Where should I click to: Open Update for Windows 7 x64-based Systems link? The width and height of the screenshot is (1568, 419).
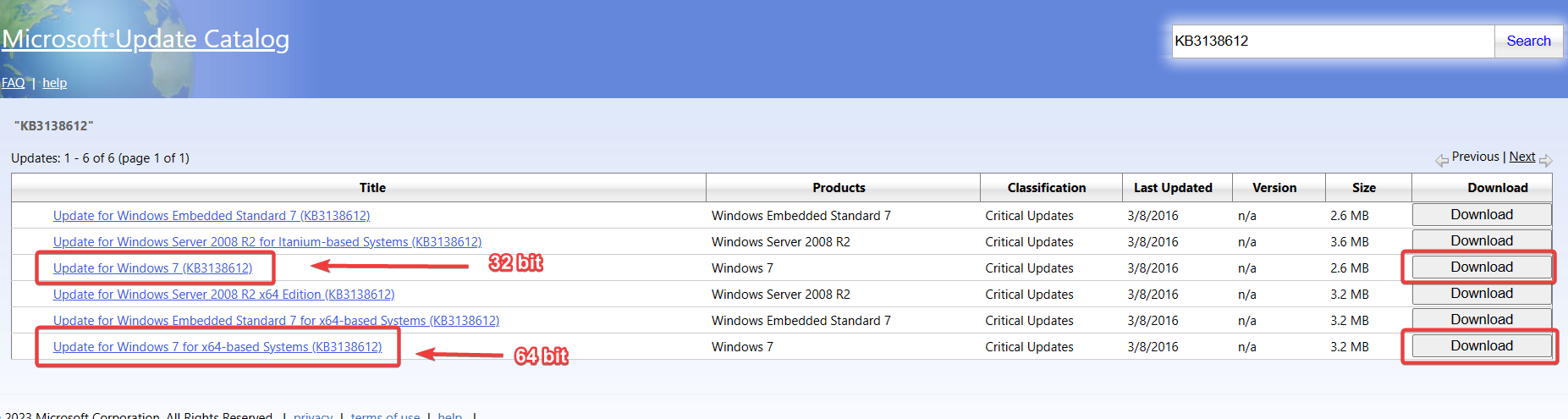(x=217, y=347)
